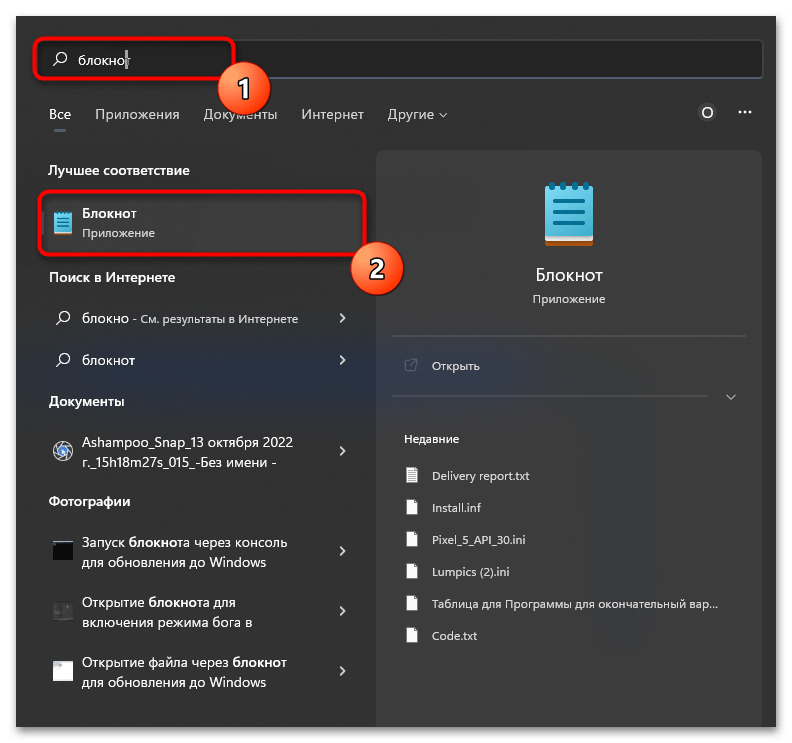Expand more actions chevron below Открыть
This screenshot has width=792, height=743.
pos(731,397)
